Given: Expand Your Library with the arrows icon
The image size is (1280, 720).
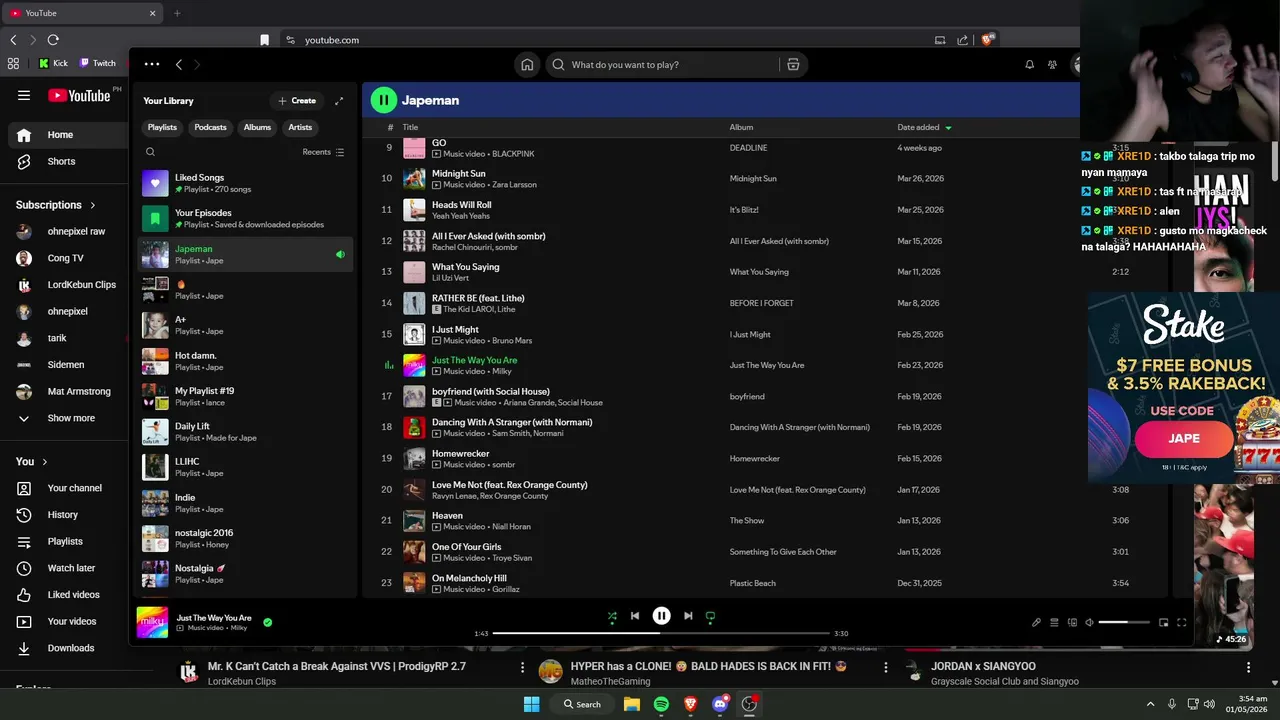Looking at the screenshot, I should pyautogui.click(x=339, y=101).
